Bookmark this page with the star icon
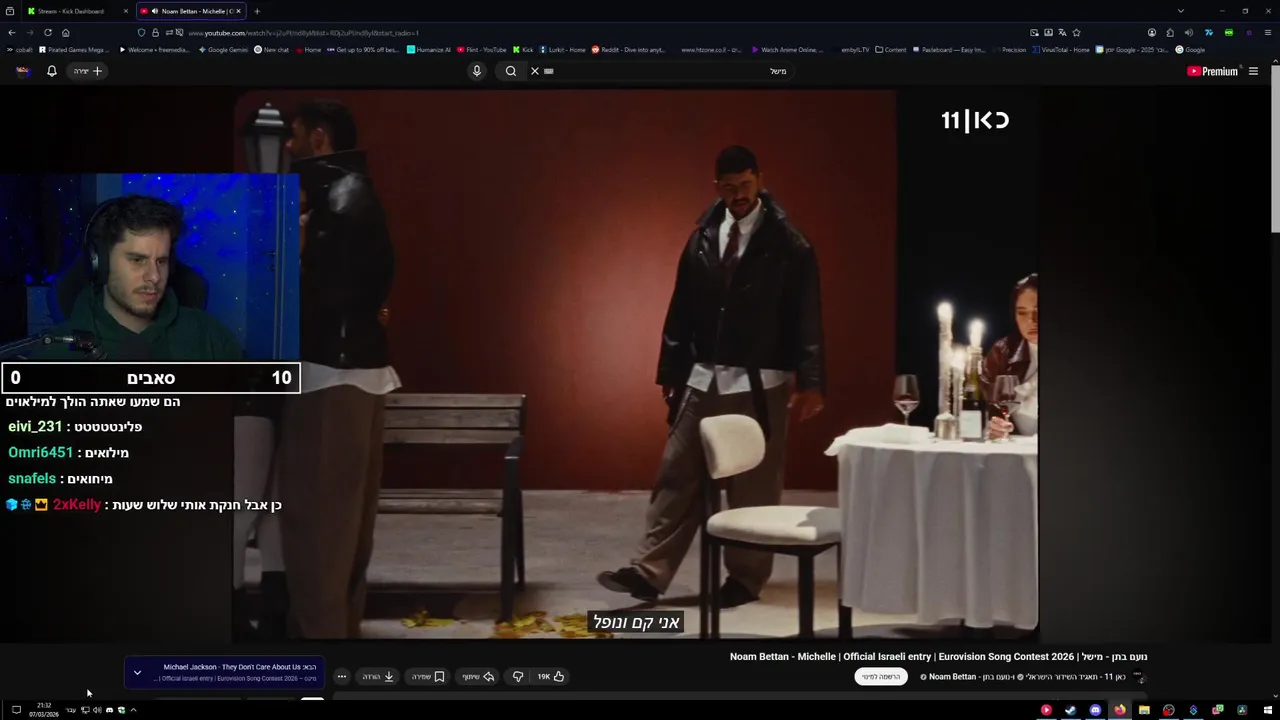Viewport: 1280px width, 720px height. (x=1076, y=32)
